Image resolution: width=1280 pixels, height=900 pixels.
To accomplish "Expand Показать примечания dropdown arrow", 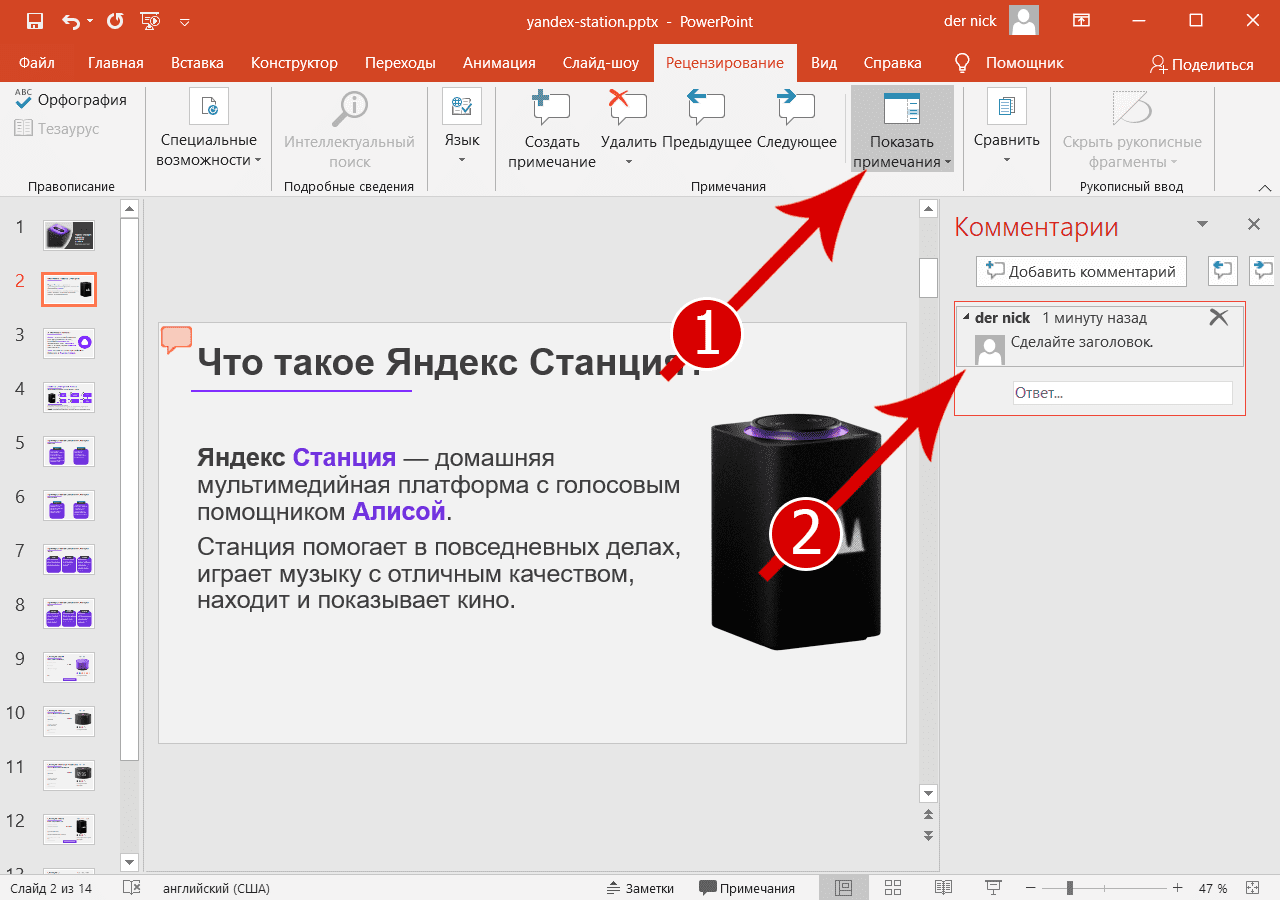I will click(x=947, y=162).
